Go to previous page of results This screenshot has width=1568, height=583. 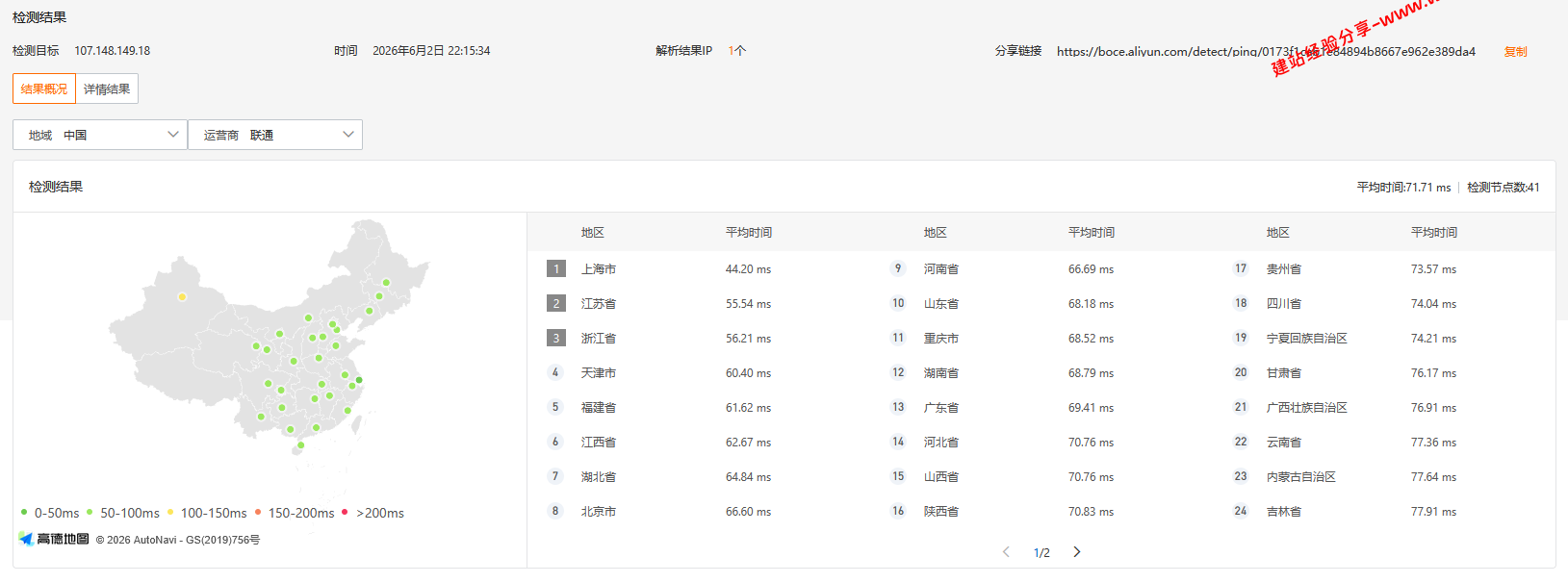pos(1006,551)
